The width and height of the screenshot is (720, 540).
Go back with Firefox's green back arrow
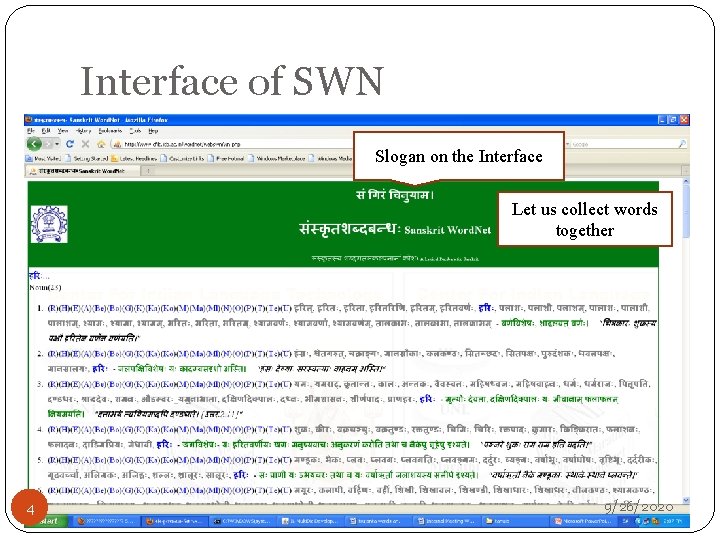(x=34, y=144)
